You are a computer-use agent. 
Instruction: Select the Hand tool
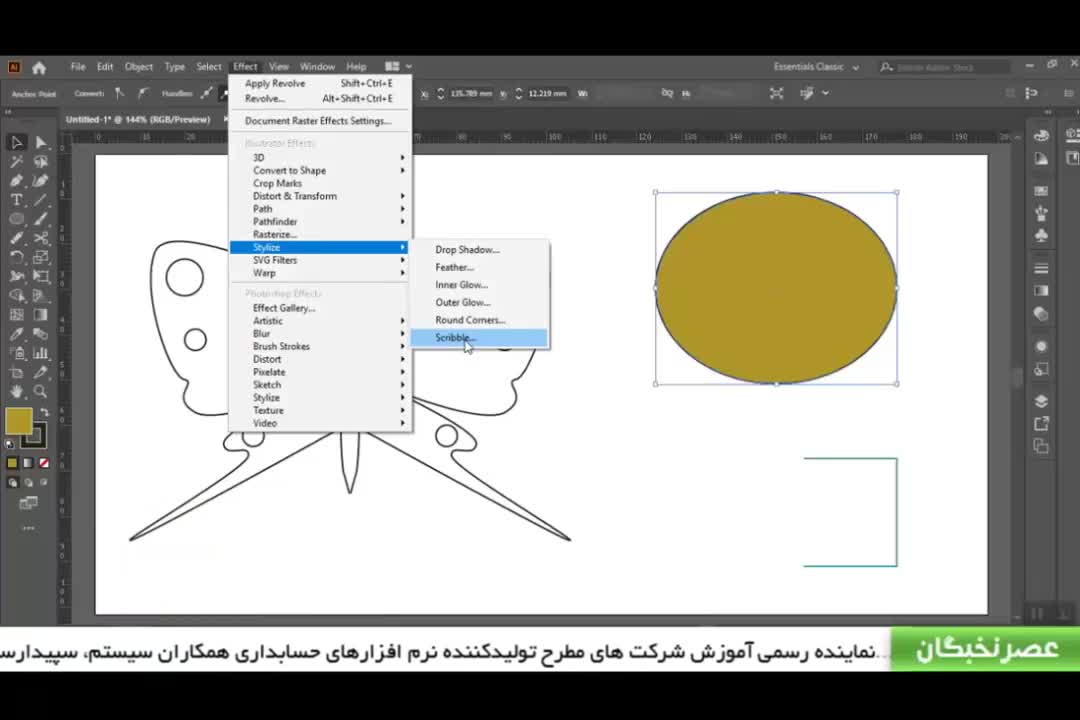pos(17,391)
